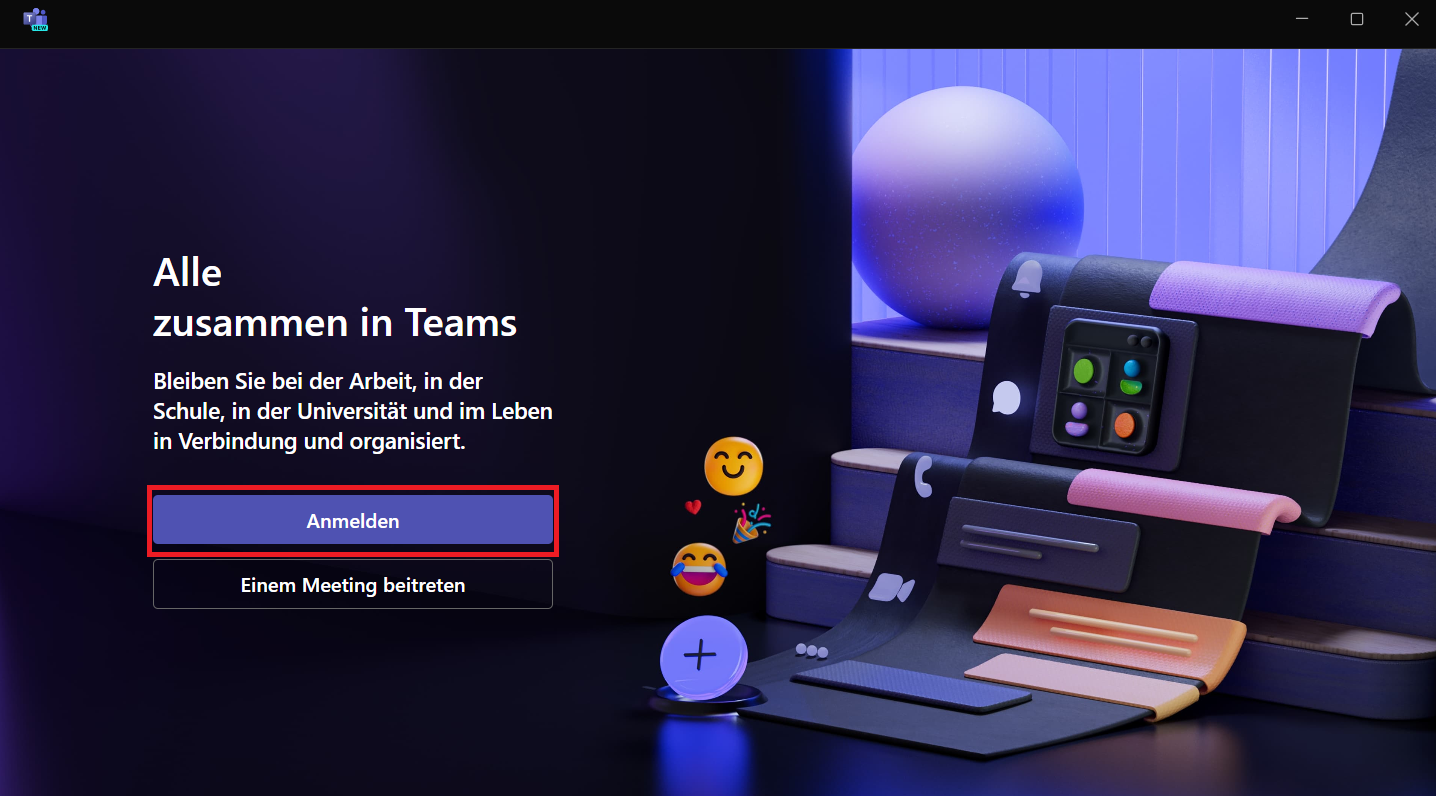Click the round purple plus button
This screenshot has height=796, width=1436.
[702, 656]
